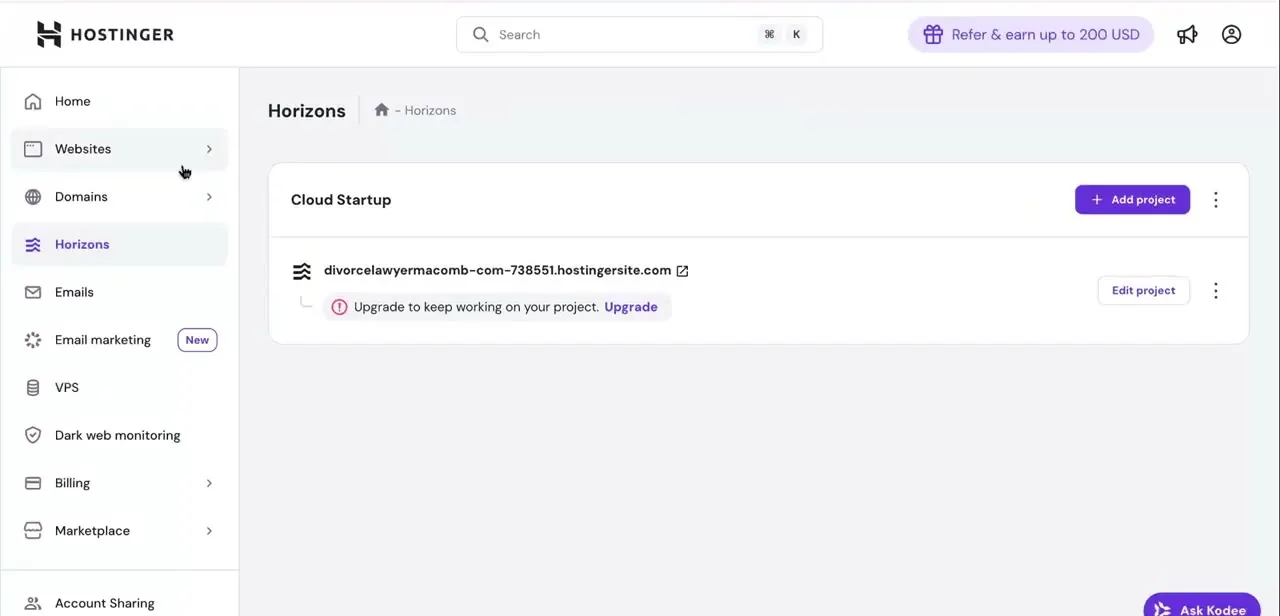
Task: Click the gift icon in referral banner
Action: pos(933,34)
